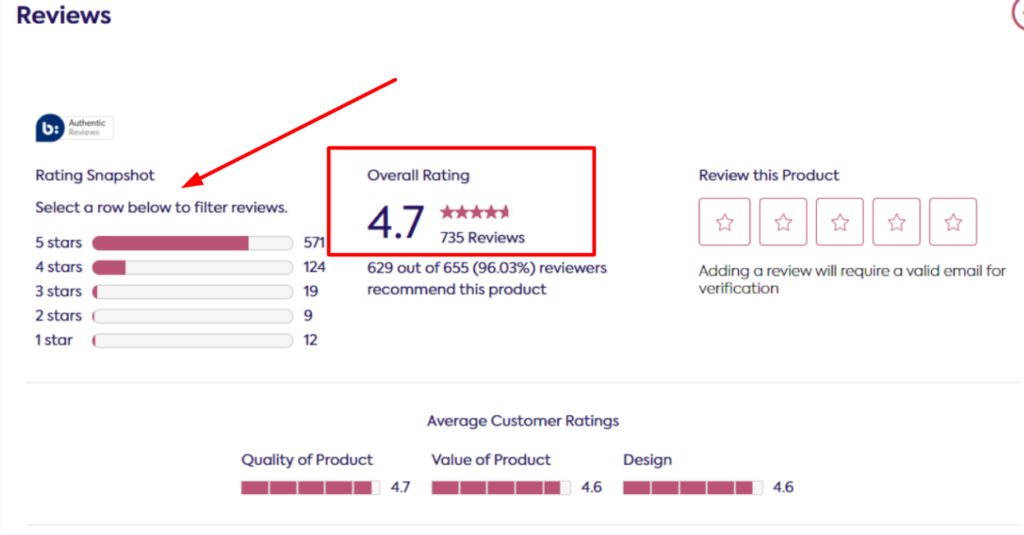Image resolution: width=1024 pixels, height=535 pixels.
Task: Click the second star rating box
Action: point(783,222)
